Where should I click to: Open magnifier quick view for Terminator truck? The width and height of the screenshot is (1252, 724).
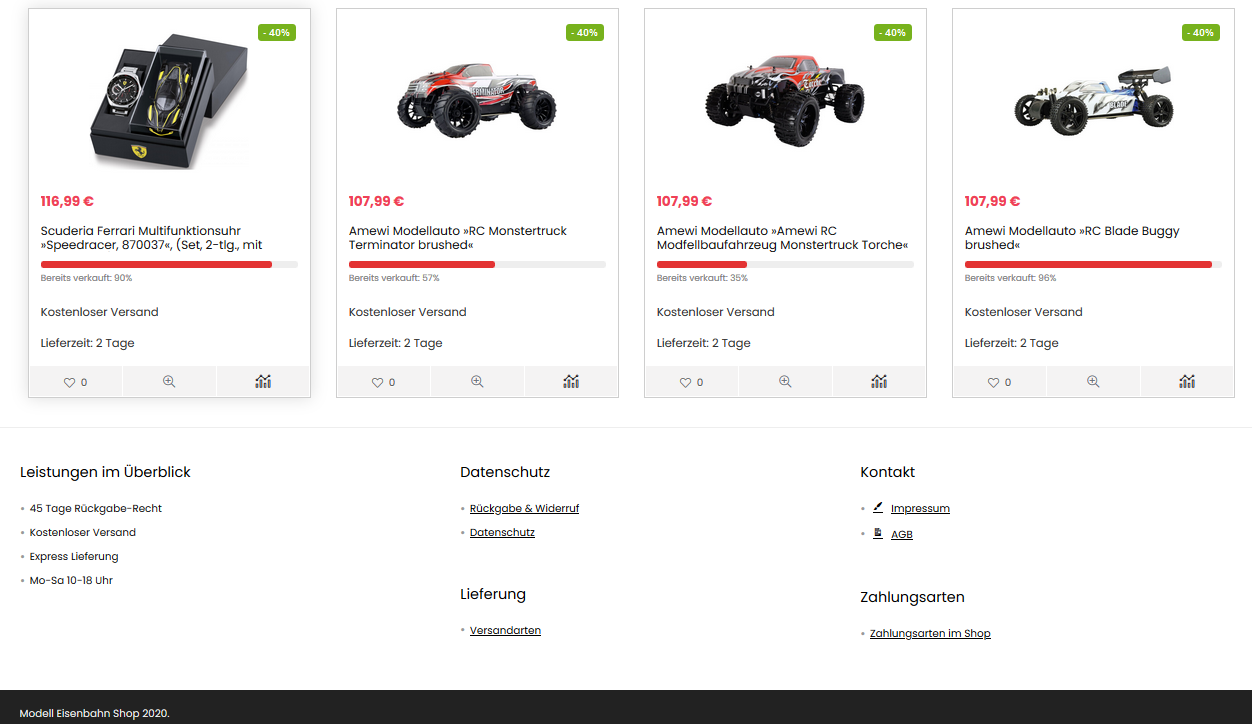[477, 382]
